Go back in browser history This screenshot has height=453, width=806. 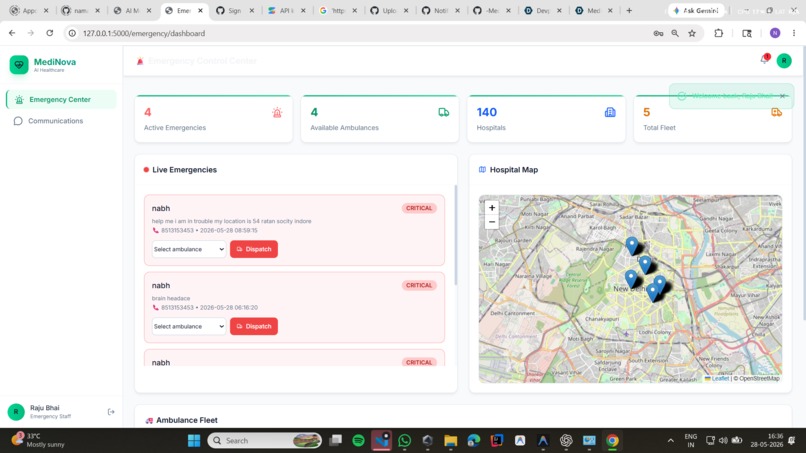point(12,33)
